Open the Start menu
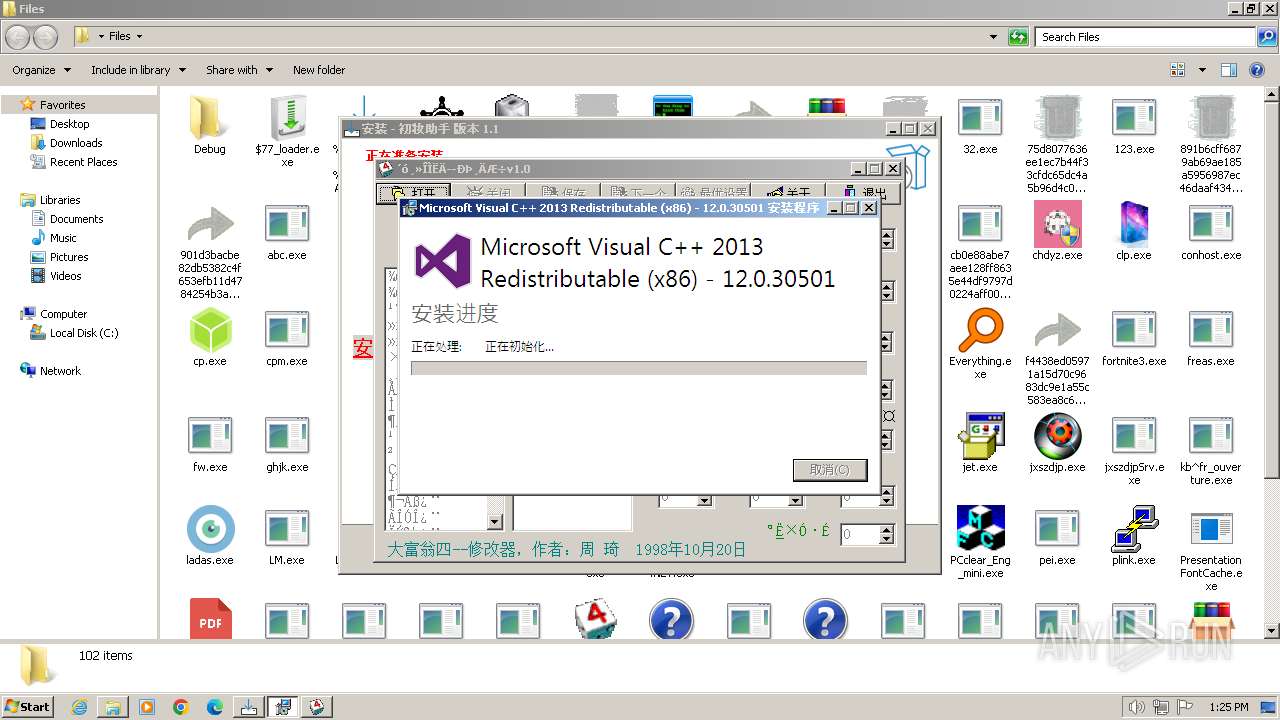The width and height of the screenshot is (1280, 720). [27, 706]
